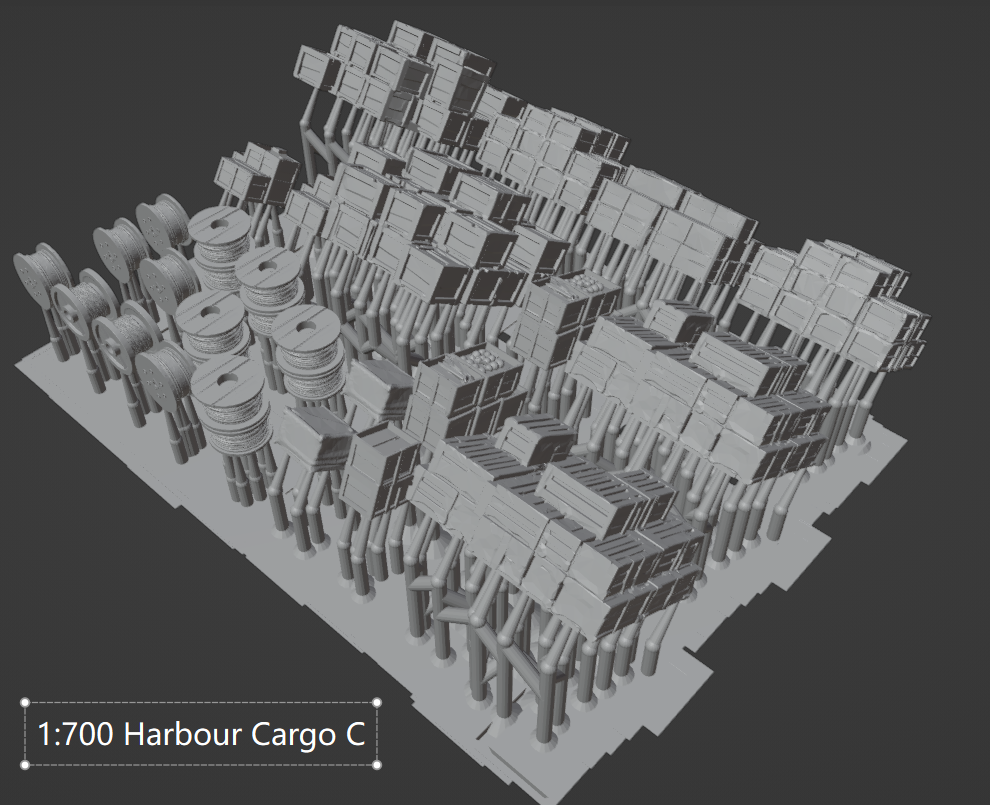Click the top-left resize handle of the label frame
The height and width of the screenshot is (805, 990).
(x=22, y=702)
